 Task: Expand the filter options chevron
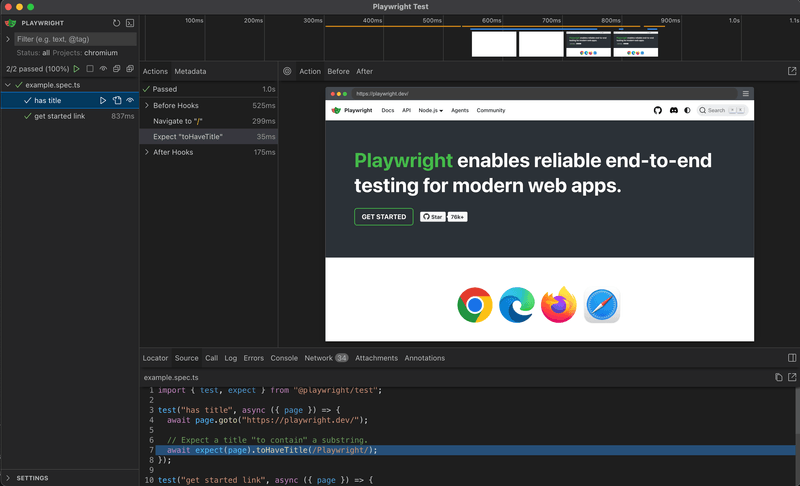(8, 39)
